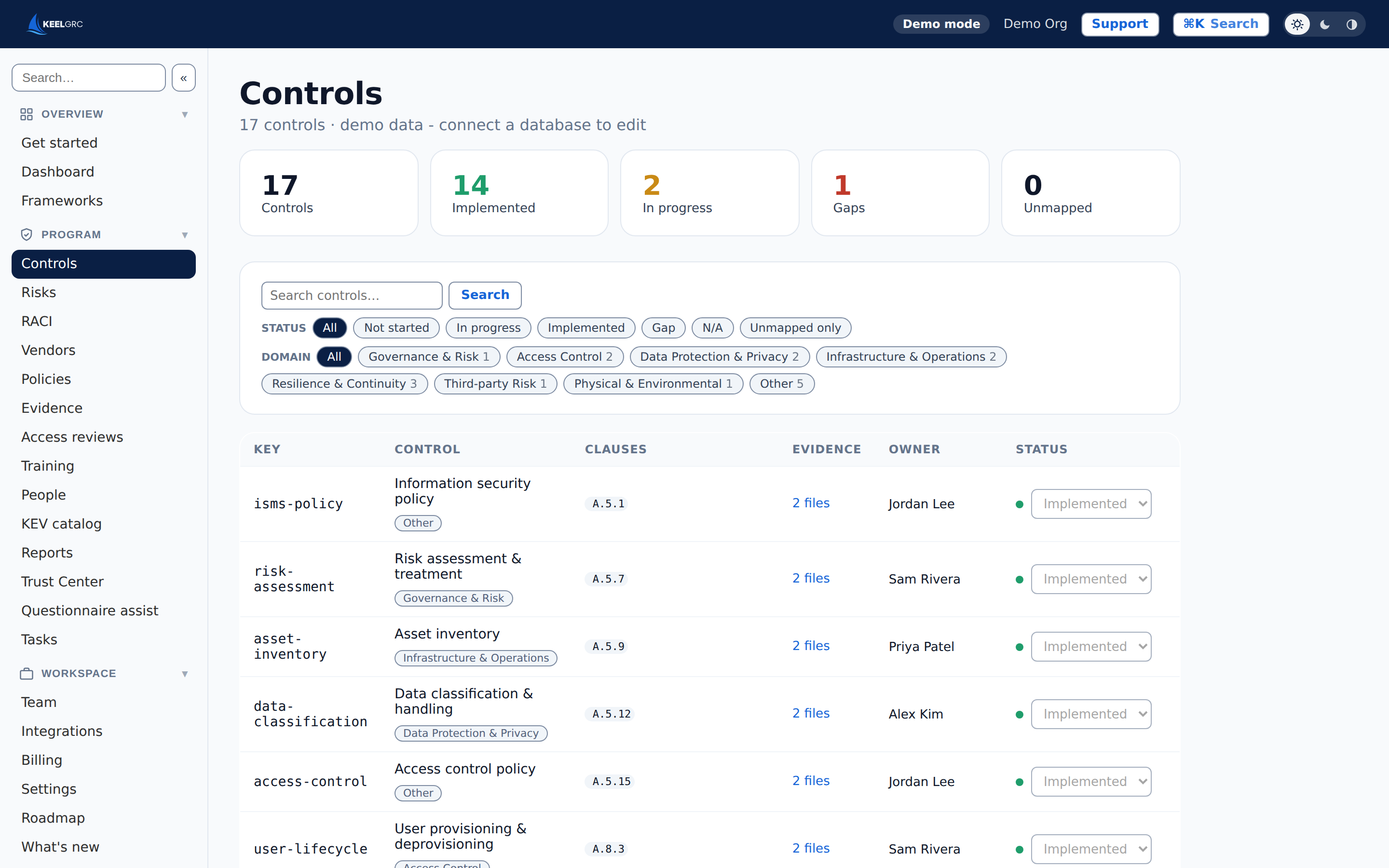1389x868 pixels.
Task: Click the Gaps summary card
Action: (900, 193)
